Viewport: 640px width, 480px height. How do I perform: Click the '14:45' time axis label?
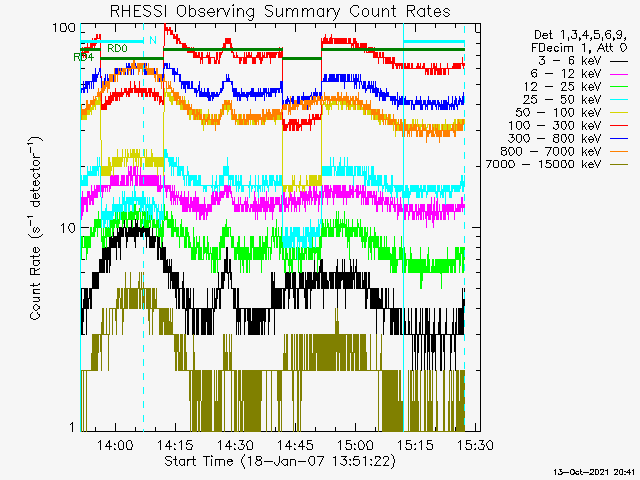point(295,445)
